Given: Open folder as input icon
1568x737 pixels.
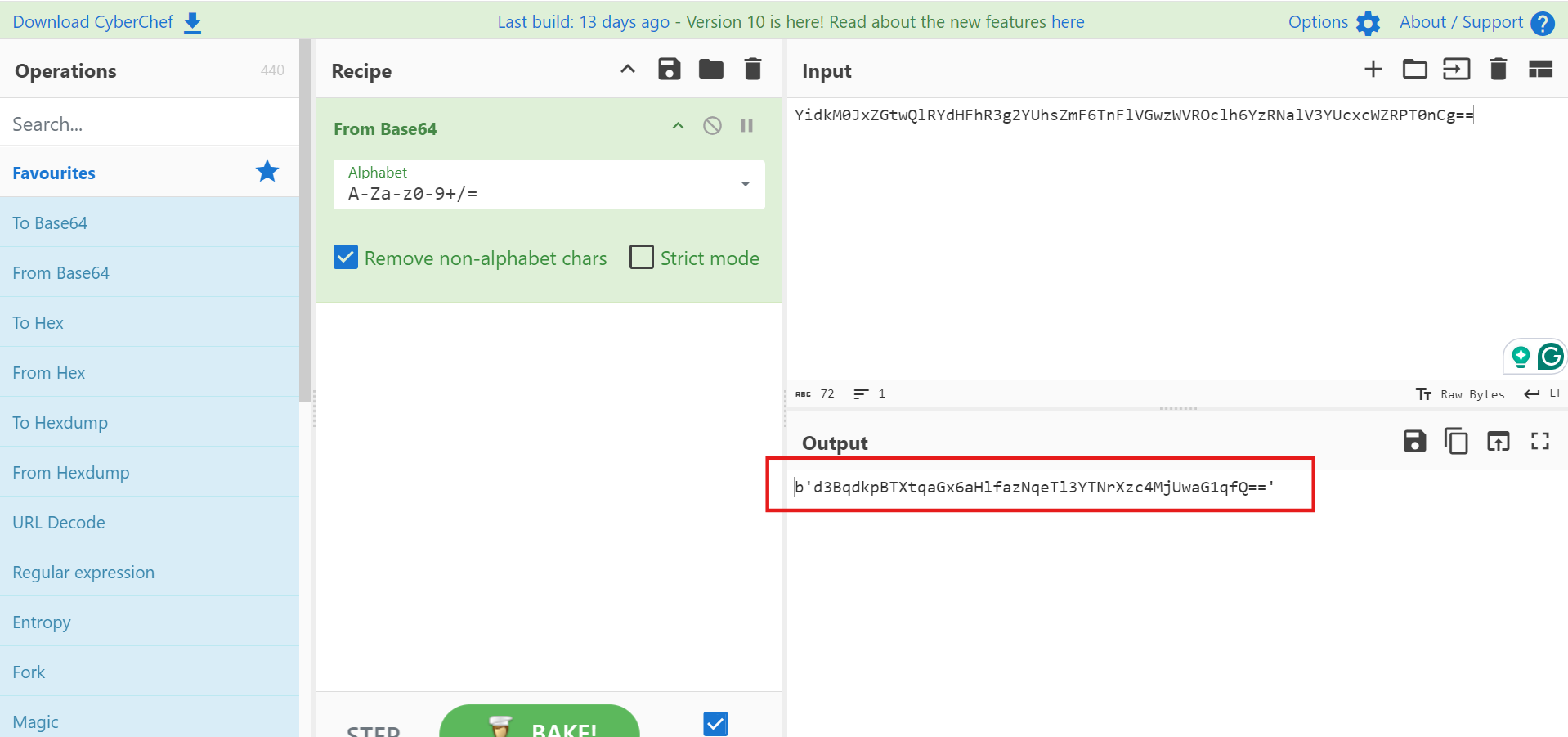Looking at the screenshot, I should pyautogui.click(x=1415, y=70).
